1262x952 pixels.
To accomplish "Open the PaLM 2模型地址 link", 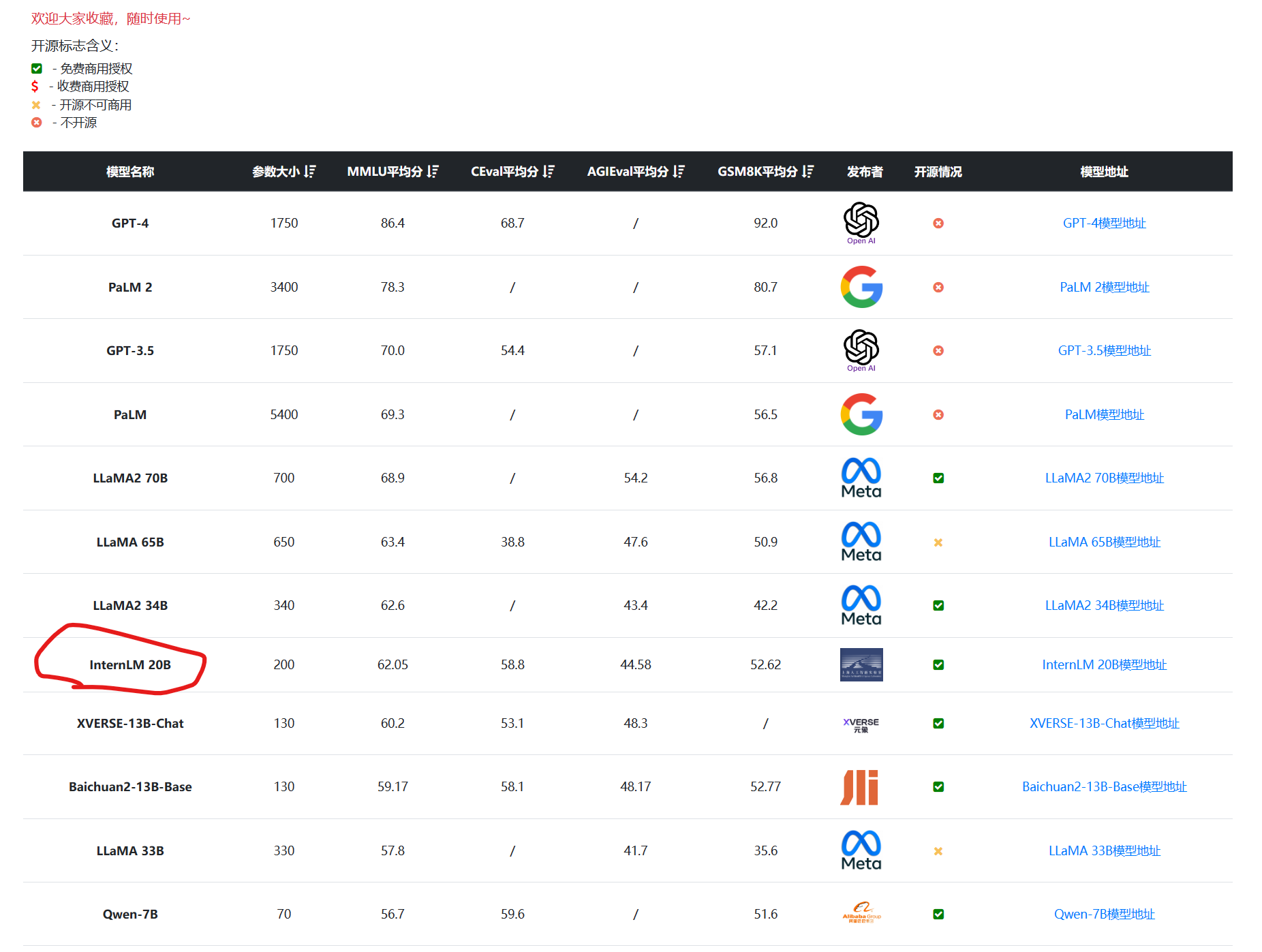I will 1104,287.
